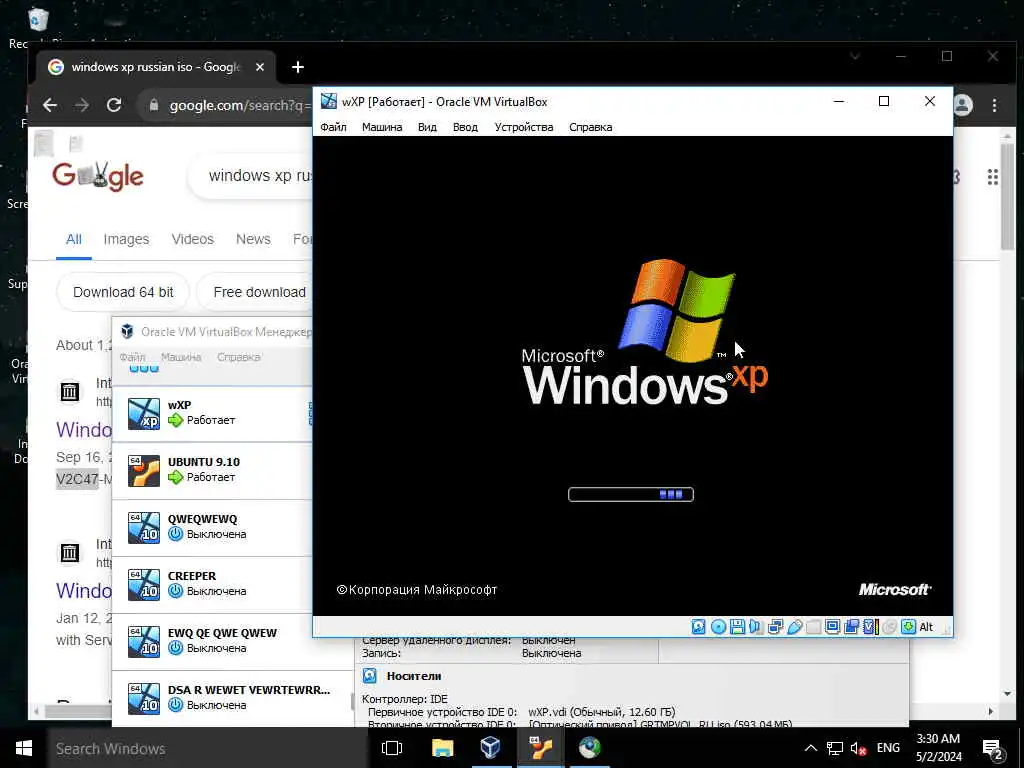Screen dimensions: 1024x768
Task: Open the network adapters indicator in VM status bar
Action: coord(775,627)
